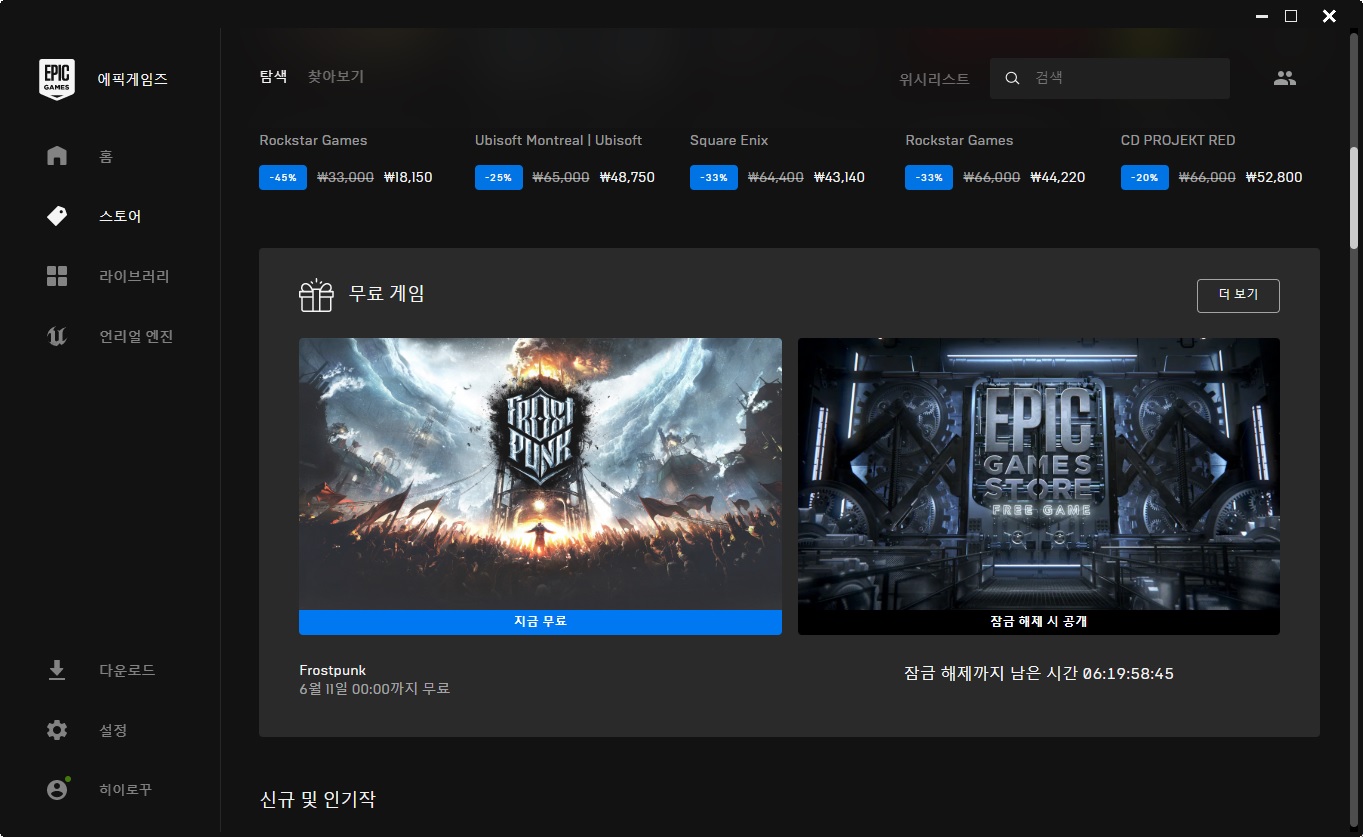Click the -45% discount badge
Viewport: 1363px width, 837px height.
point(283,177)
